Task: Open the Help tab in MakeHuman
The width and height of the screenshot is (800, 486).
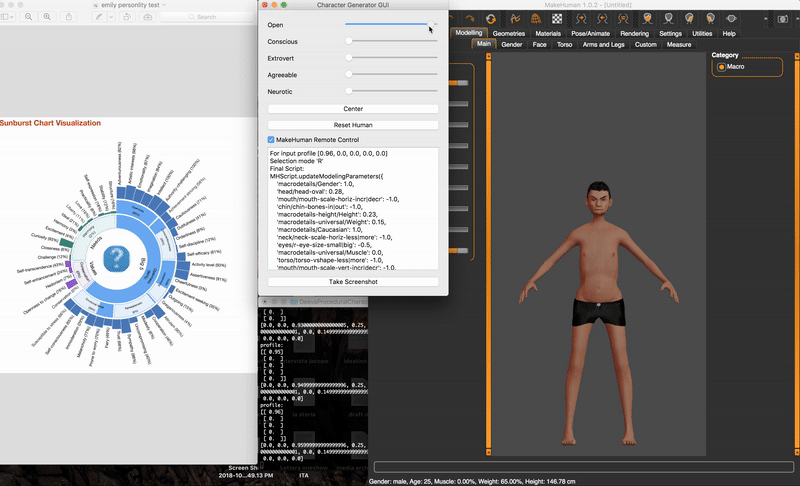Action: pyautogui.click(x=729, y=33)
